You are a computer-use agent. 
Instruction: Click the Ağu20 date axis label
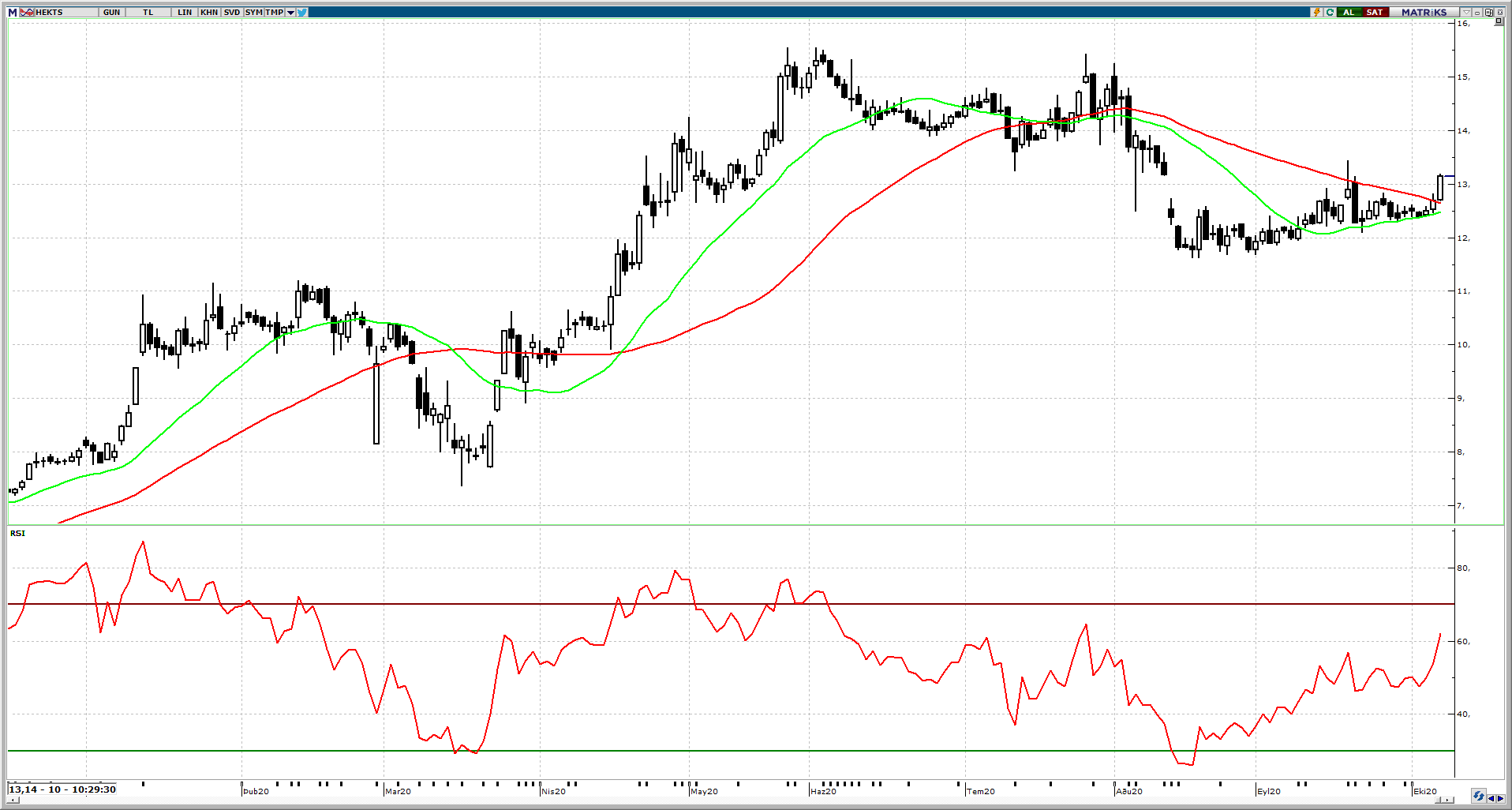pos(1129,791)
